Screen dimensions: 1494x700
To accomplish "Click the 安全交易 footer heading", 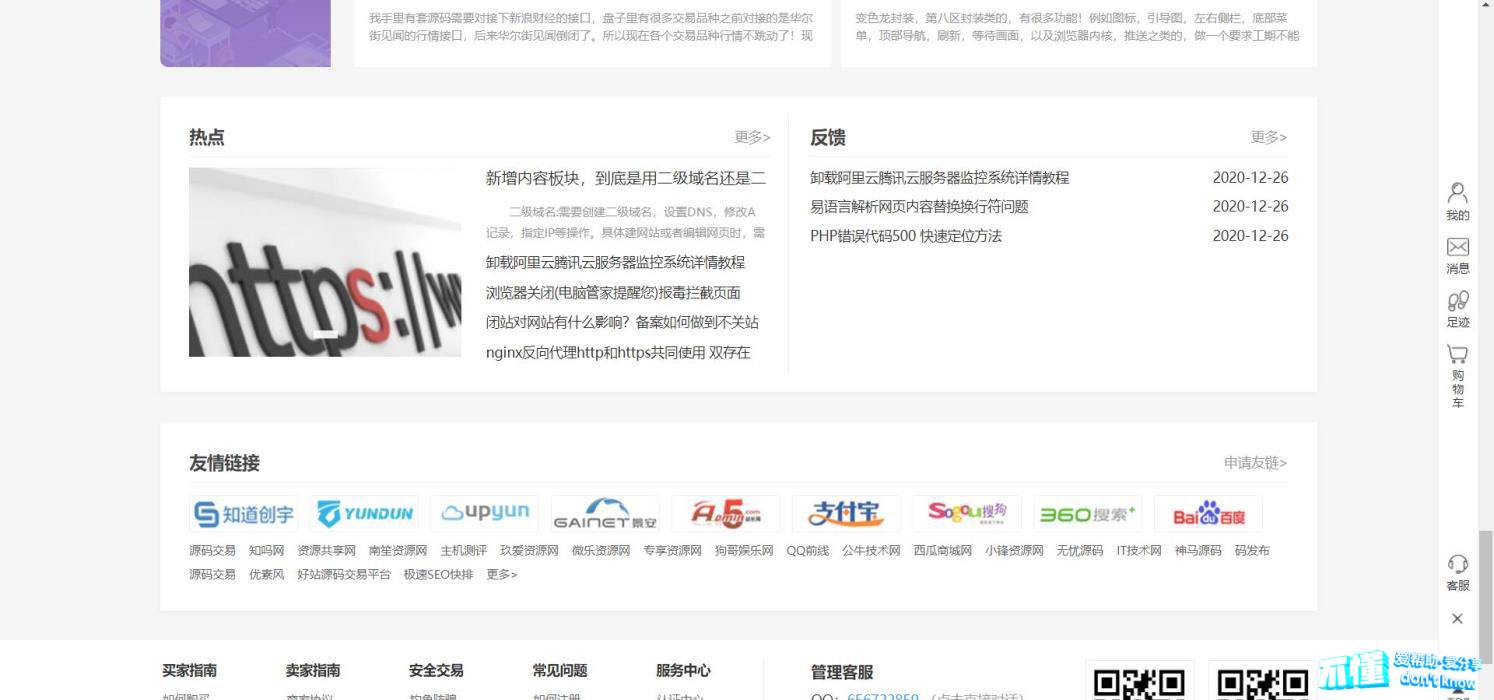I will click(436, 670).
